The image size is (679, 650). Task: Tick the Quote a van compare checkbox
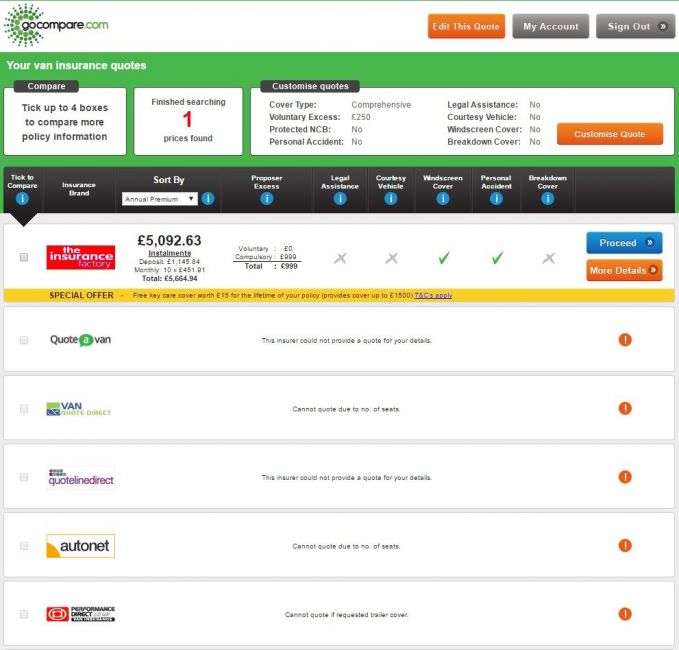pyautogui.click(x=24, y=340)
